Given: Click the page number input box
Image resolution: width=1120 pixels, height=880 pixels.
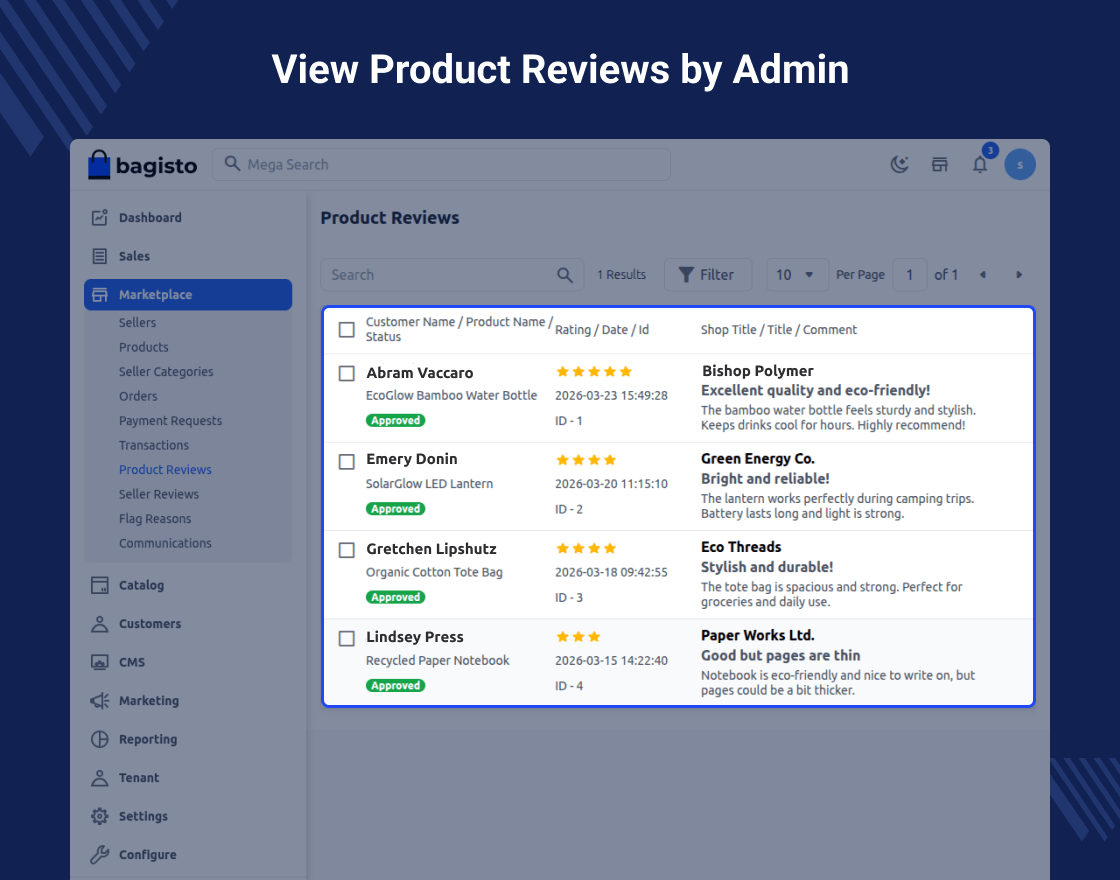Looking at the screenshot, I should coord(909,275).
